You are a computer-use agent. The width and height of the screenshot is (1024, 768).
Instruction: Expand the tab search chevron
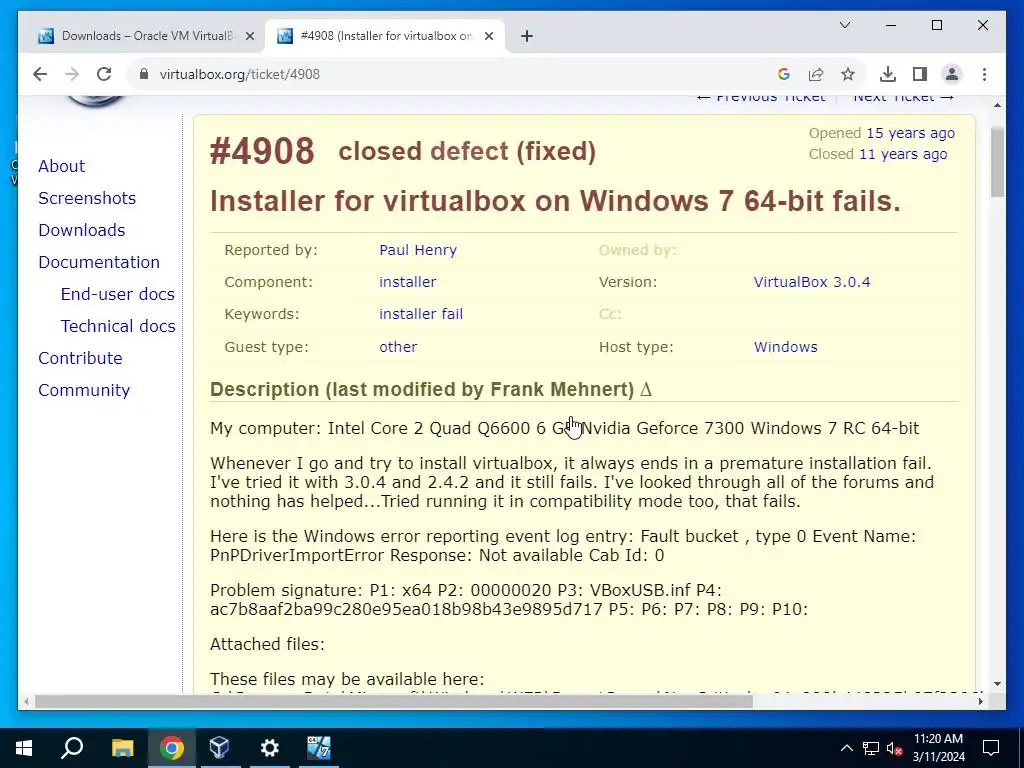tap(844, 25)
